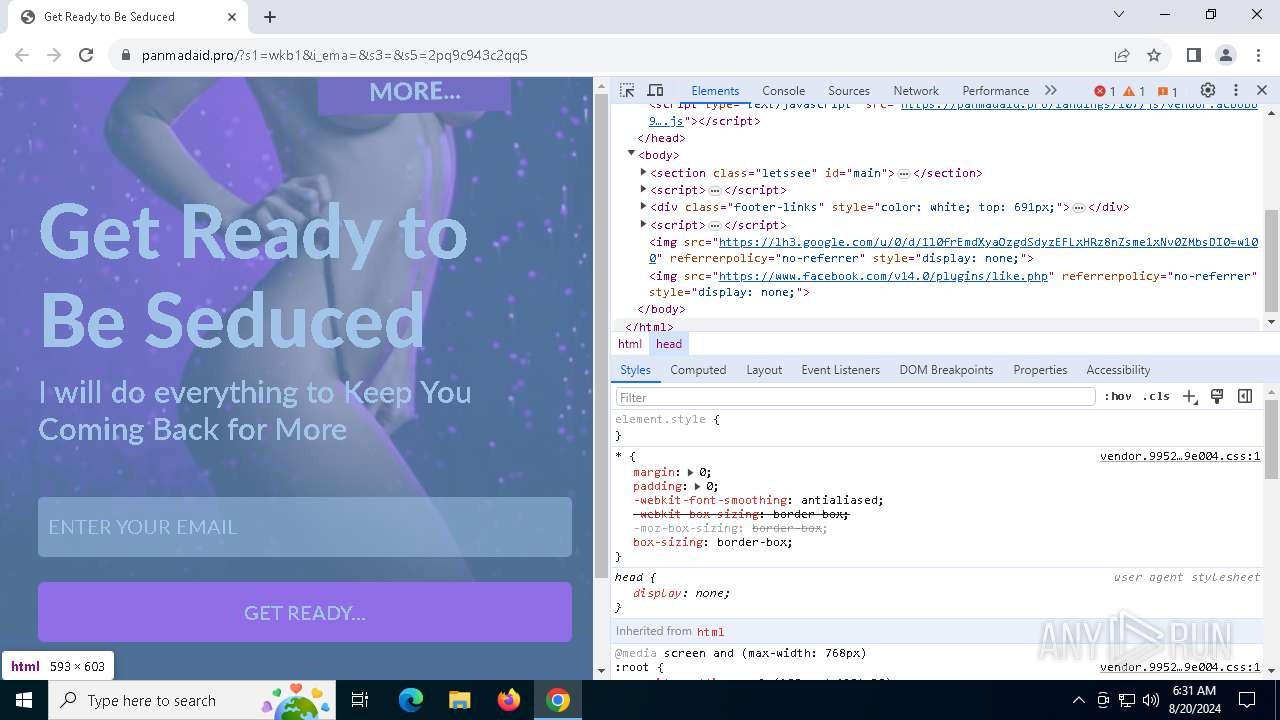The width and height of the screenshot is (1280, 720).
Task: Expand the padding shorthand property
Action: click(x=697, y=486)
